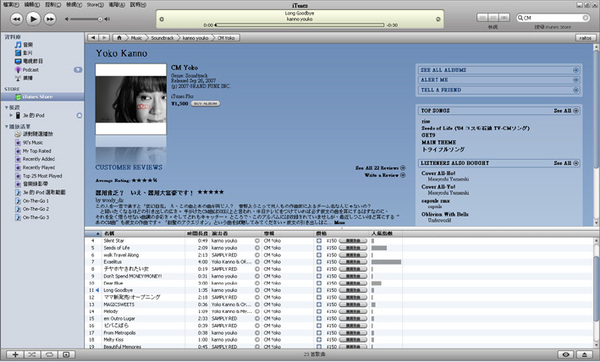Skip back with the rewind button
The height and width of the screenshot is (362, 600).
[x=16, y=19]
